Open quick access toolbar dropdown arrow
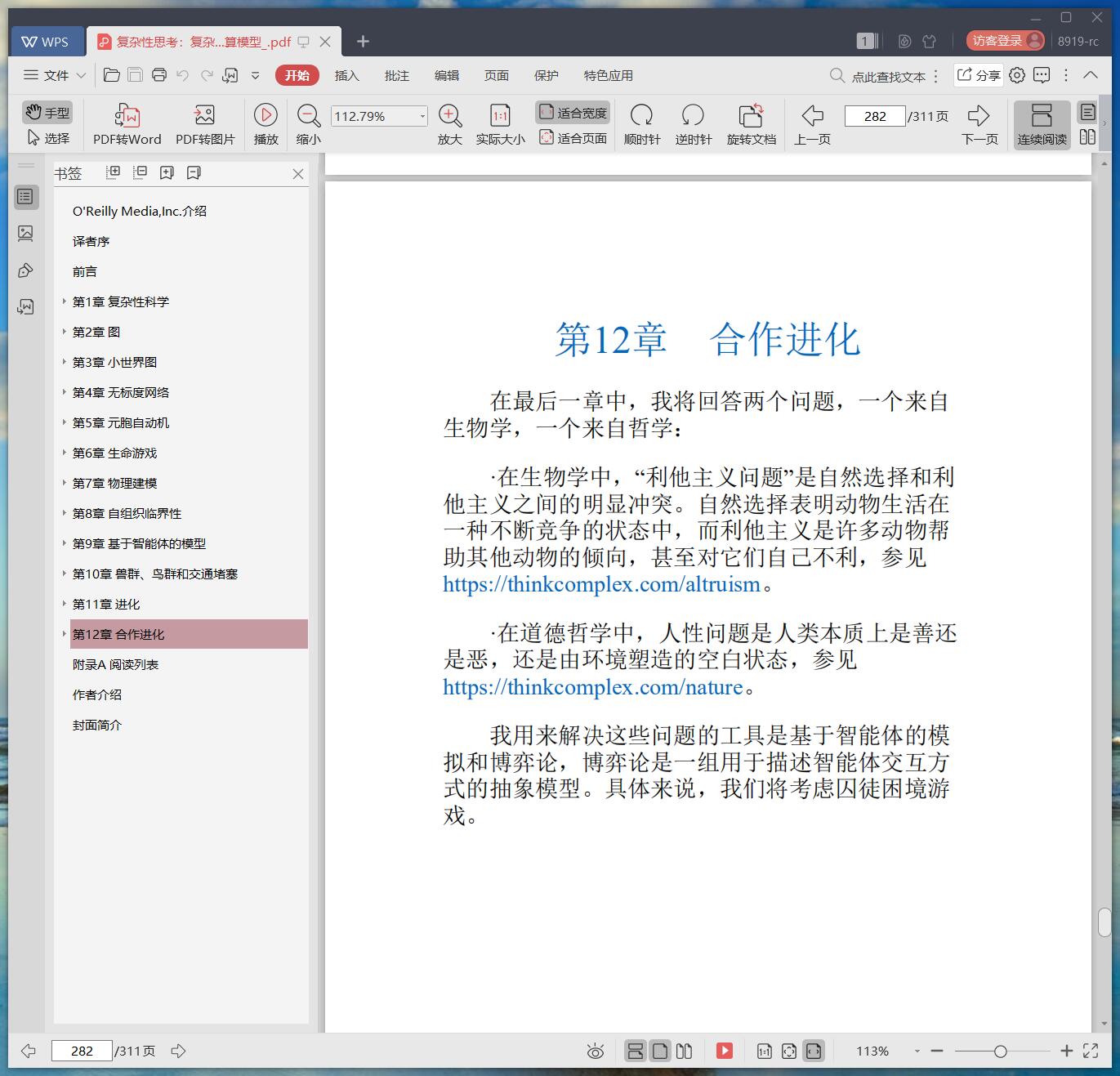 click(x=255, y=75)
